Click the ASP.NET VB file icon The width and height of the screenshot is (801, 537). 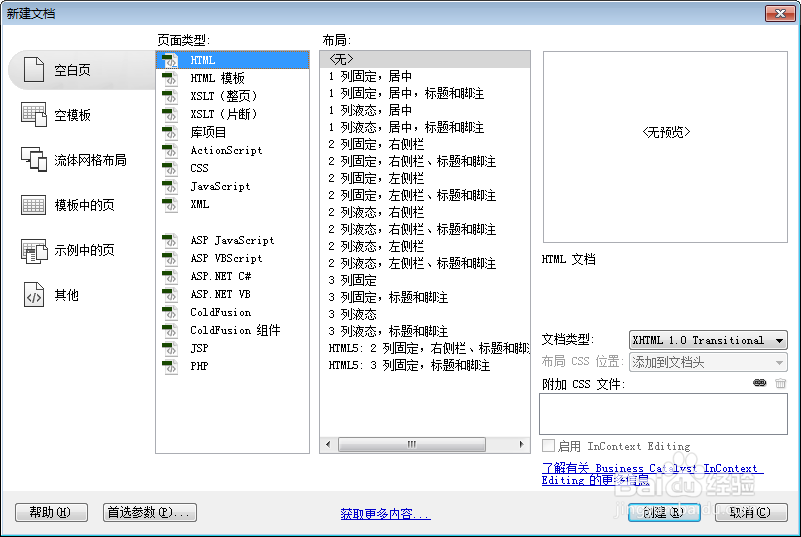point(170,294)
